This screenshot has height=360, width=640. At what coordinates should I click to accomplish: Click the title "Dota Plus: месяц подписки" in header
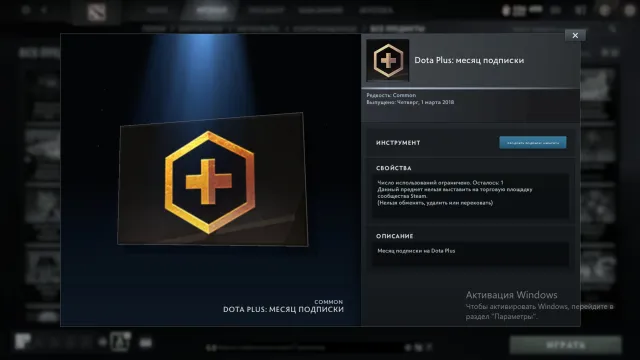[469, 60]
